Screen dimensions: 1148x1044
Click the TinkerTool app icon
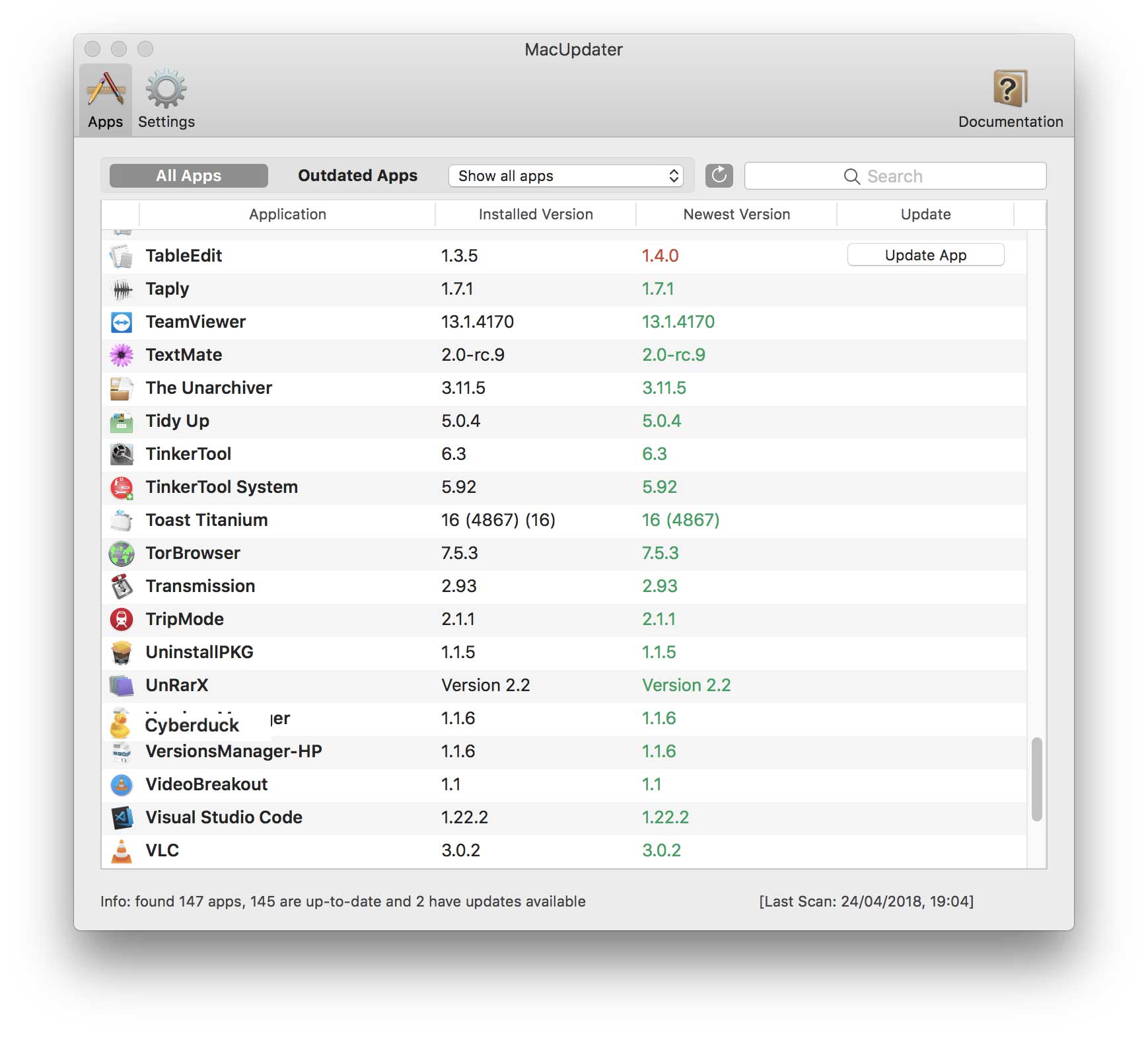point(122,454)
